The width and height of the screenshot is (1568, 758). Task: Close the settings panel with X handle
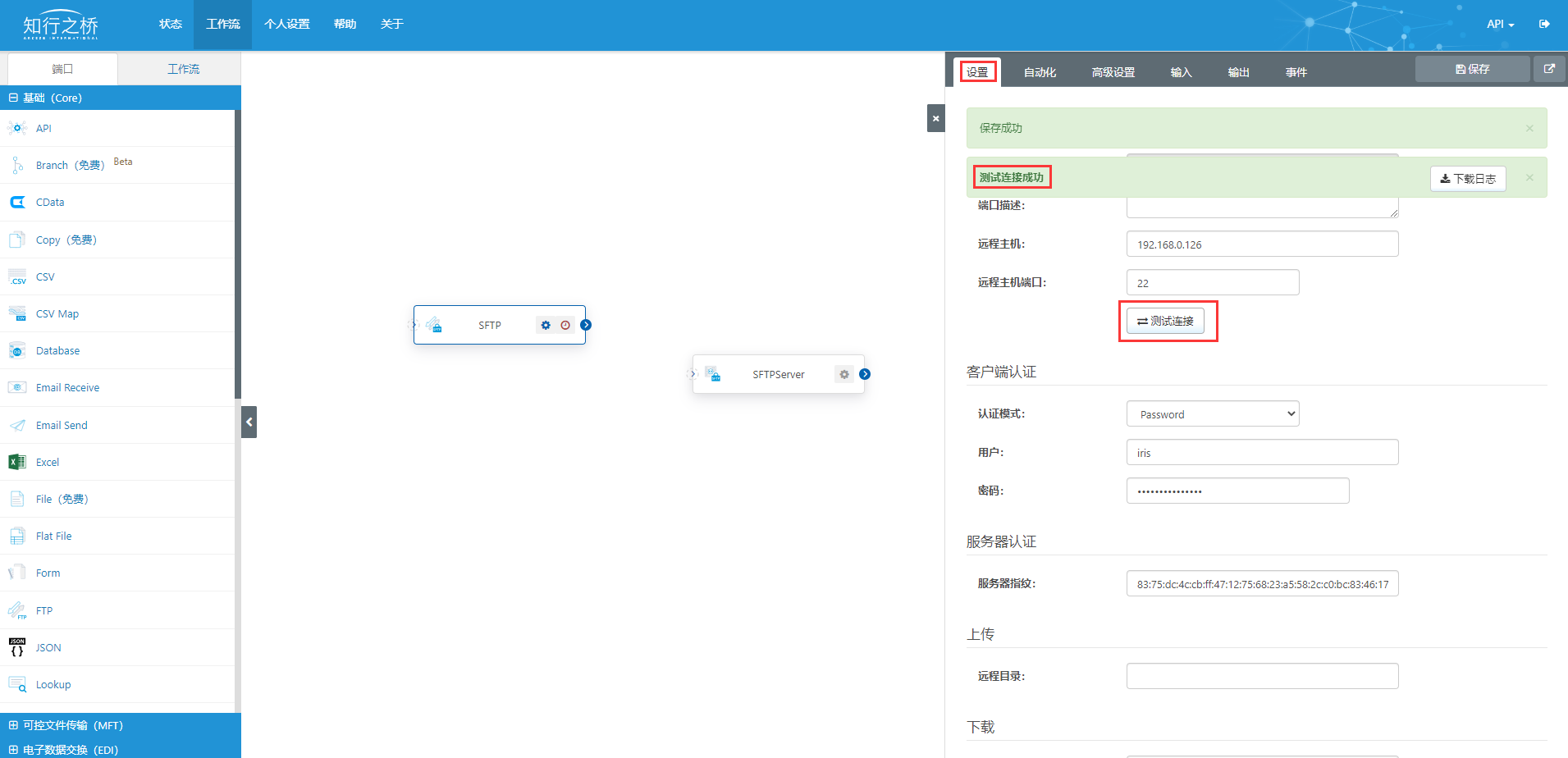tap(935, 118)
